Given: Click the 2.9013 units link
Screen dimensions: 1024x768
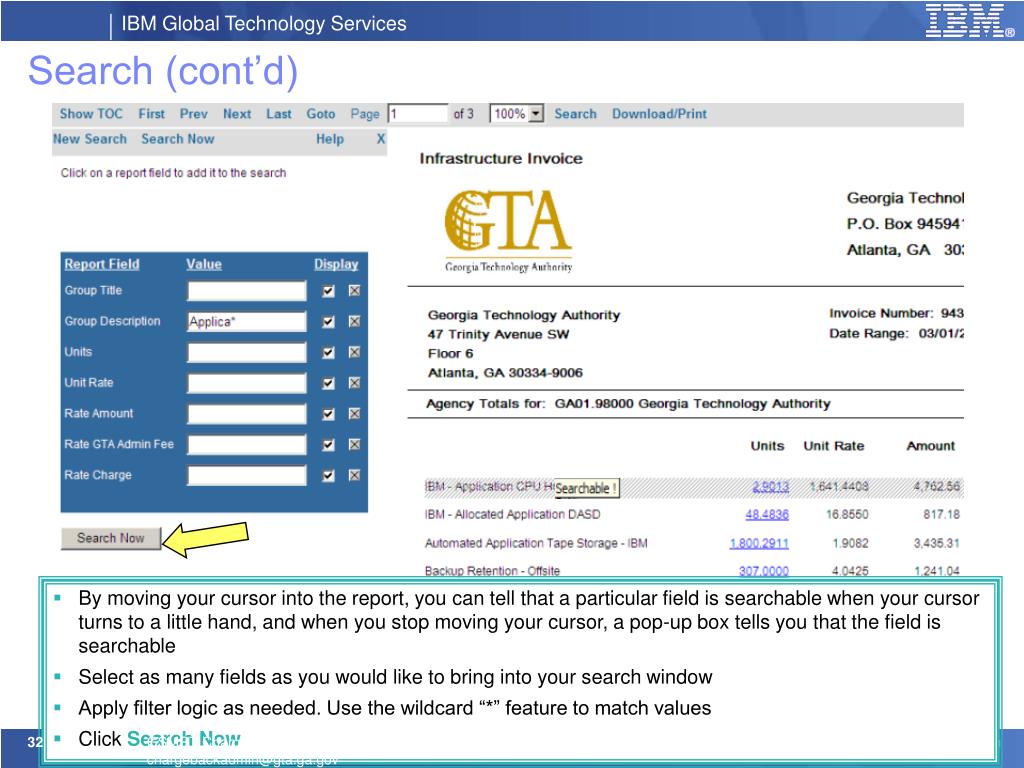Looking at the screenshot, I should pos(771,487).
